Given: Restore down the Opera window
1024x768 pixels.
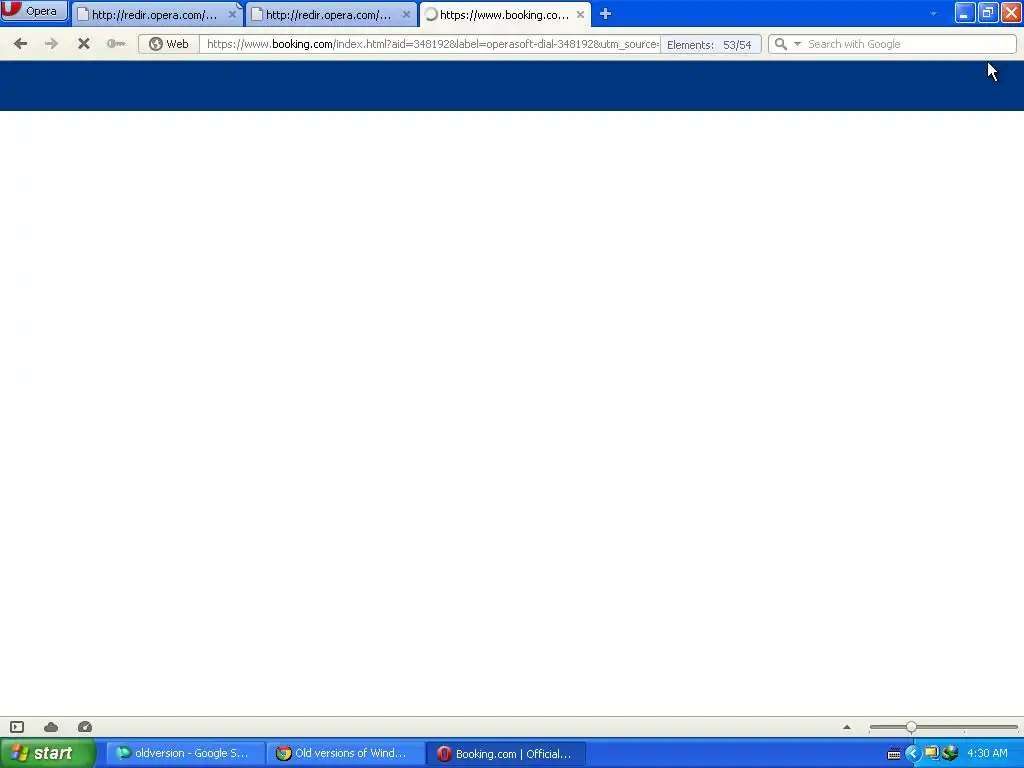Looking at the screenshot, I should [x=988, y=13].
